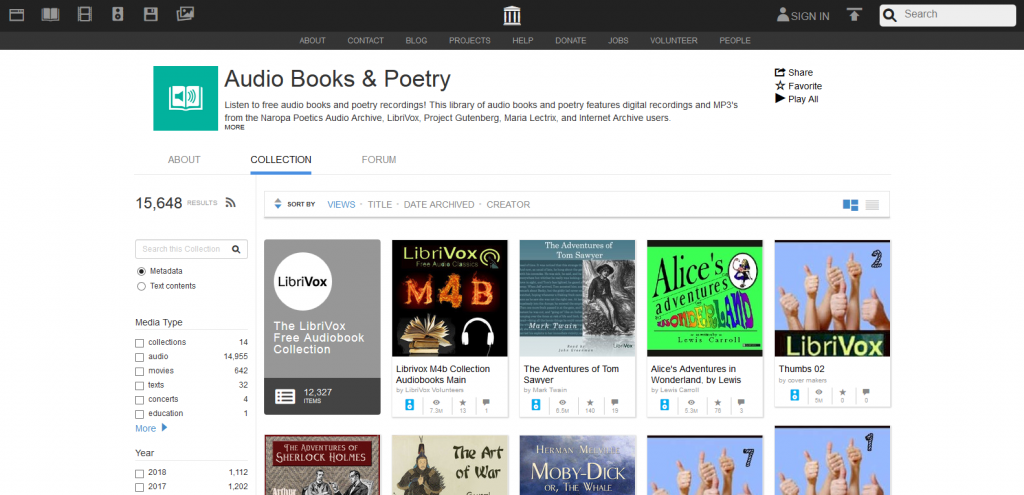Select the Text contents radio button
1024x495 pixels.
tap(141, 286)
